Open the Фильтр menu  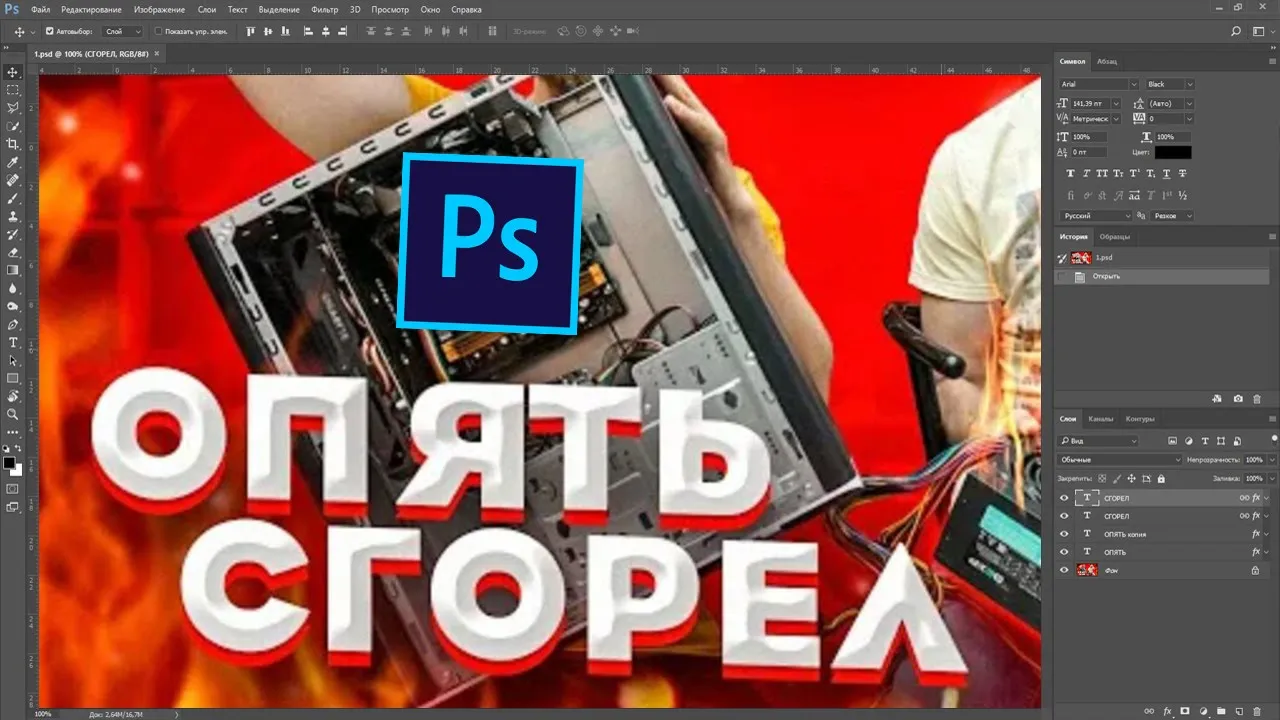click(x=324, y=9)
